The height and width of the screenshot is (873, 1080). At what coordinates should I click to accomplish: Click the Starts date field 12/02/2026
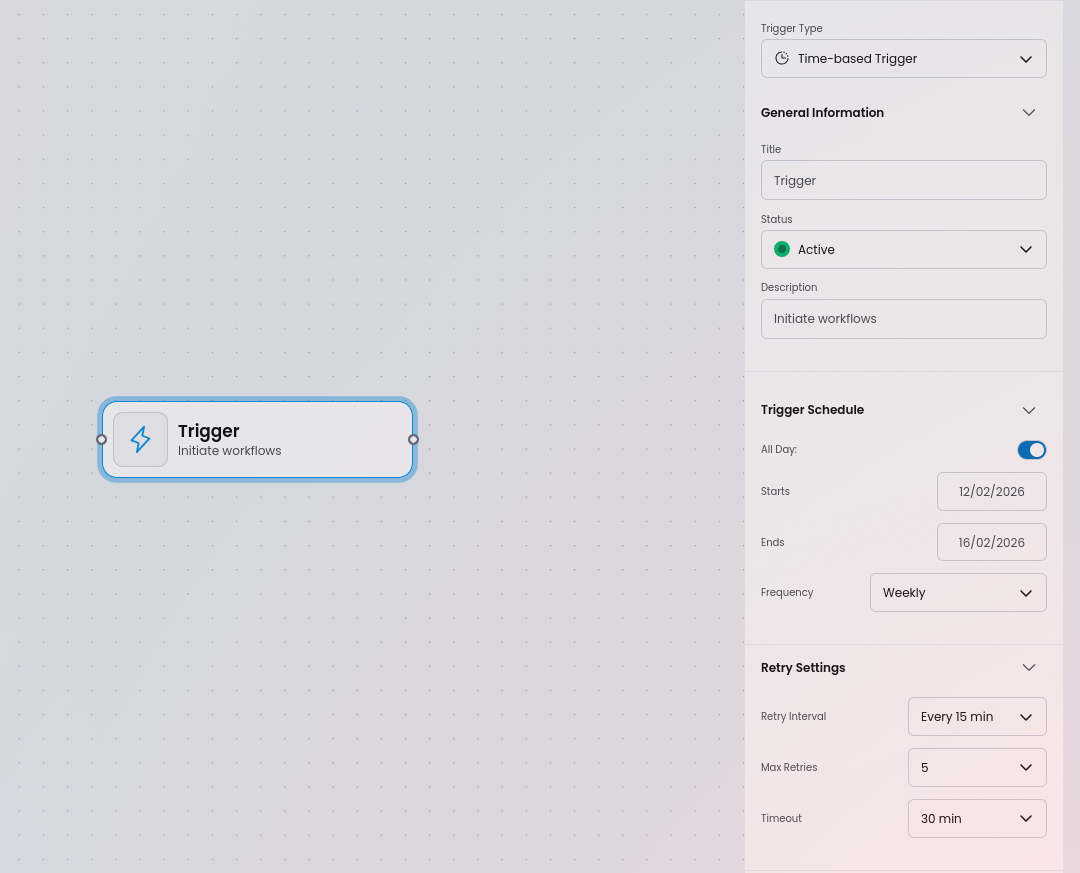pyautogui.click(x=991, y=491)
